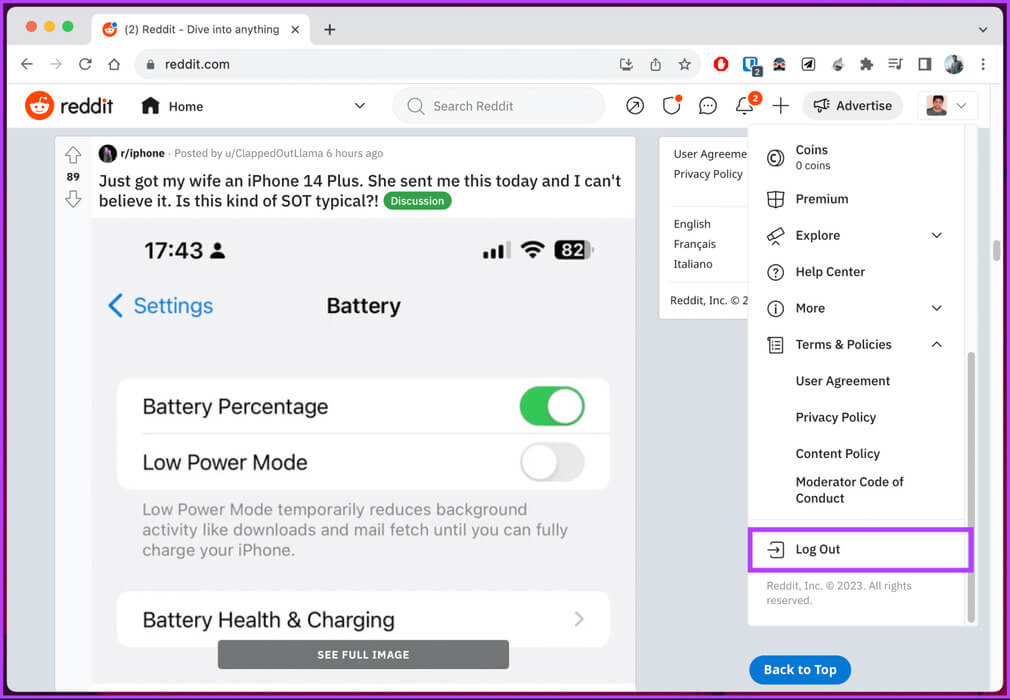Click the browser back arrow
This screenshot has height=700, width=1010.
pos(26,64)
